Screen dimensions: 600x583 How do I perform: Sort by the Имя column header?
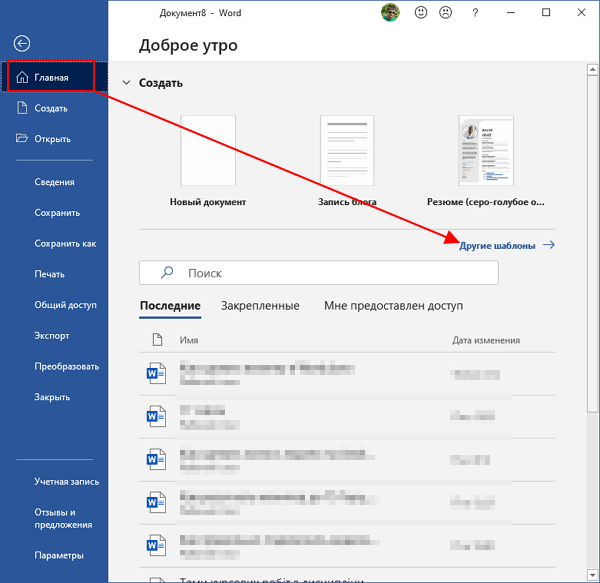(x=189, y=340)
